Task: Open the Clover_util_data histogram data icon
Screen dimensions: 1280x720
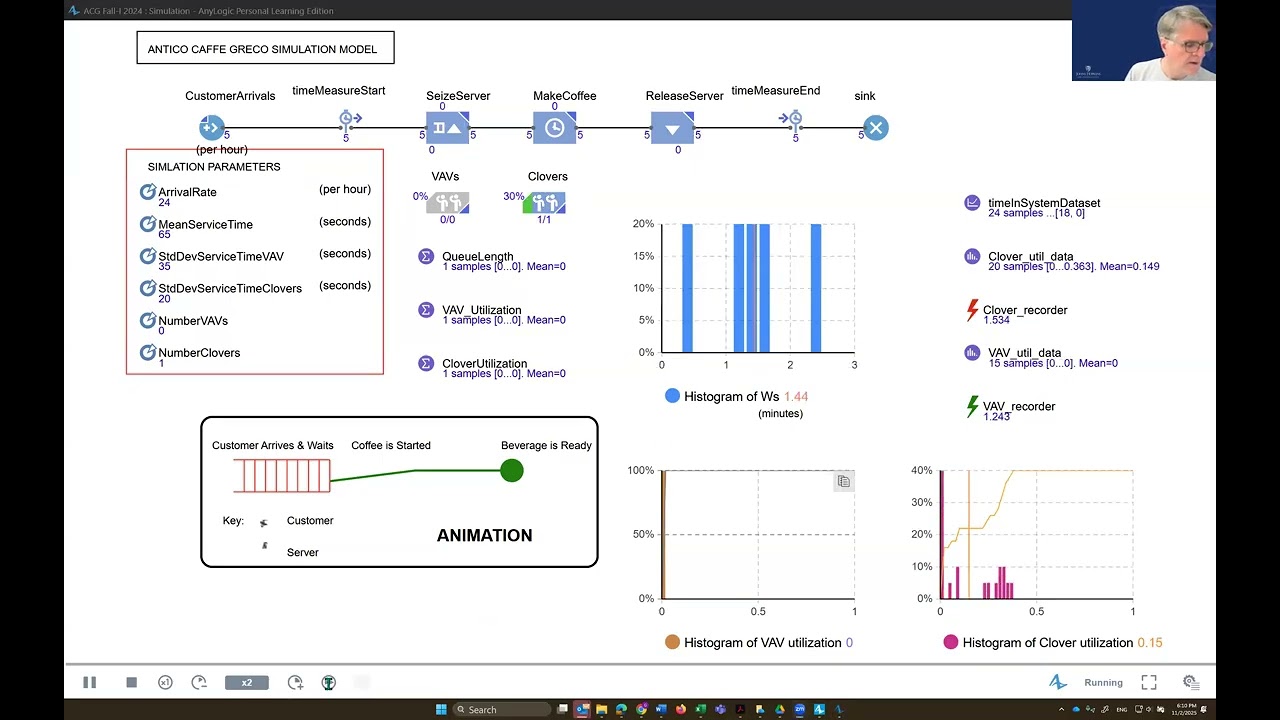Action: coord(972,256)
